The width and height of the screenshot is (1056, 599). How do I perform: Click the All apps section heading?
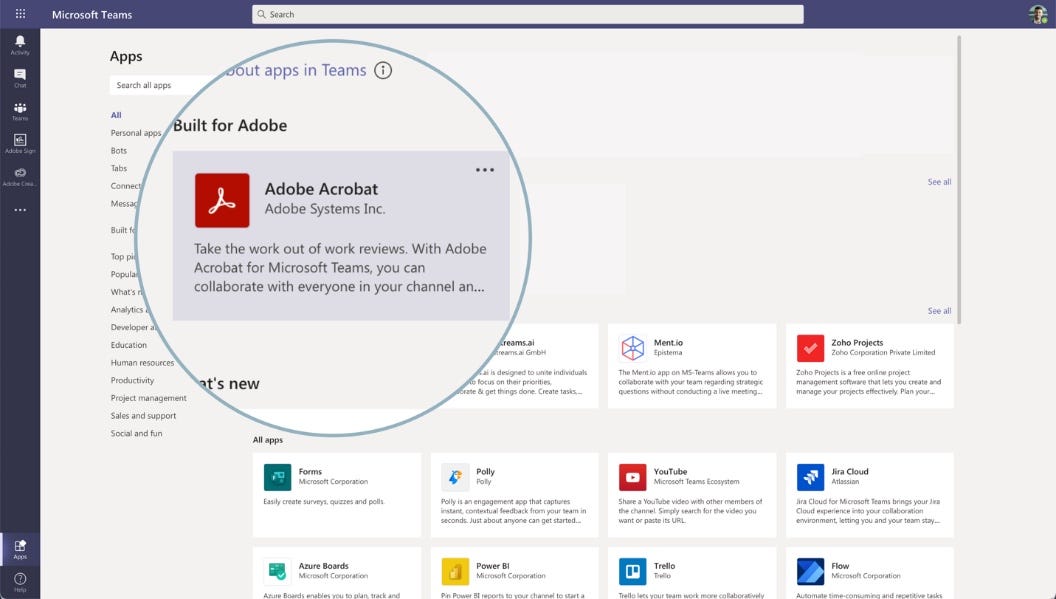click(x=267, y=440)
